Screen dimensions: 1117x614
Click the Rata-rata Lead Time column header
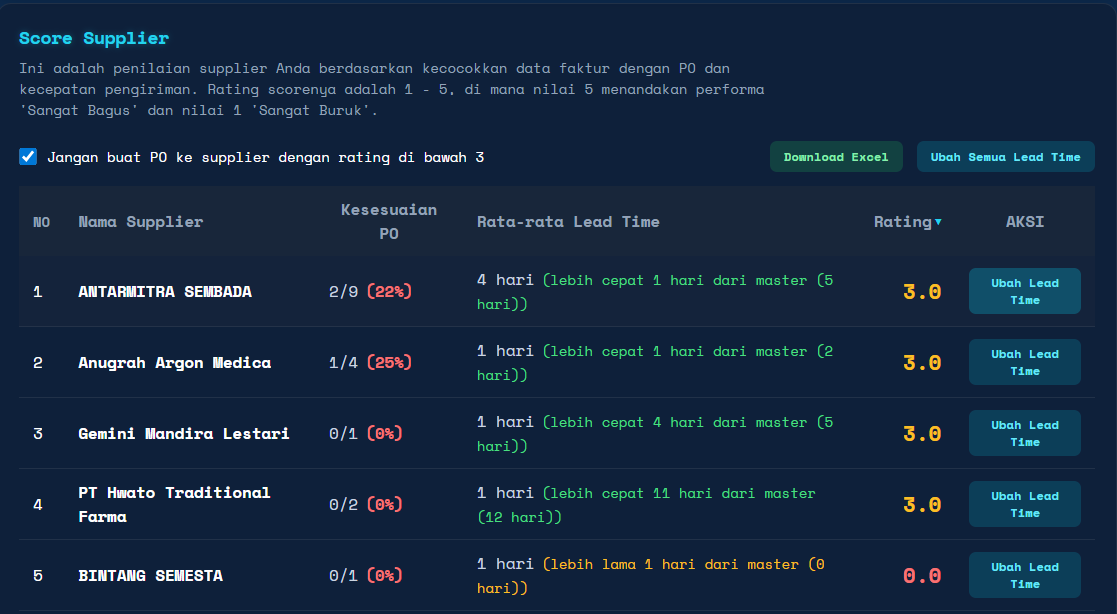(568, 222)
